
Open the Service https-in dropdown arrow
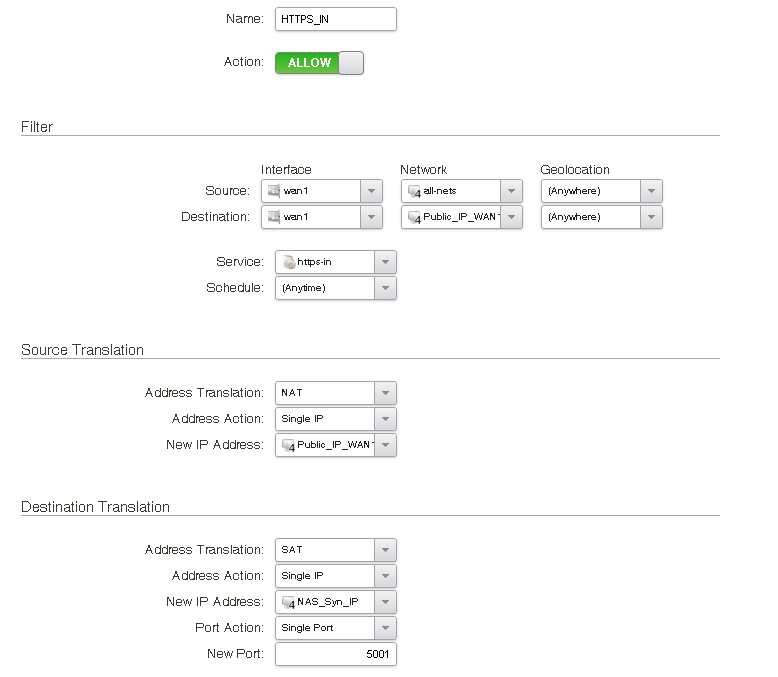coord(385,262)
